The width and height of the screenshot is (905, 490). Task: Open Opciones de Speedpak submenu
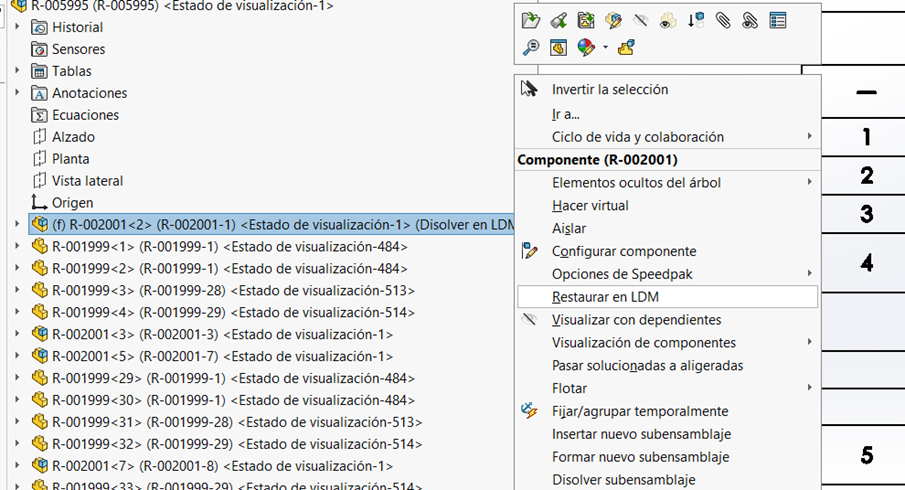pyautogui.click(x=667, y=274)
